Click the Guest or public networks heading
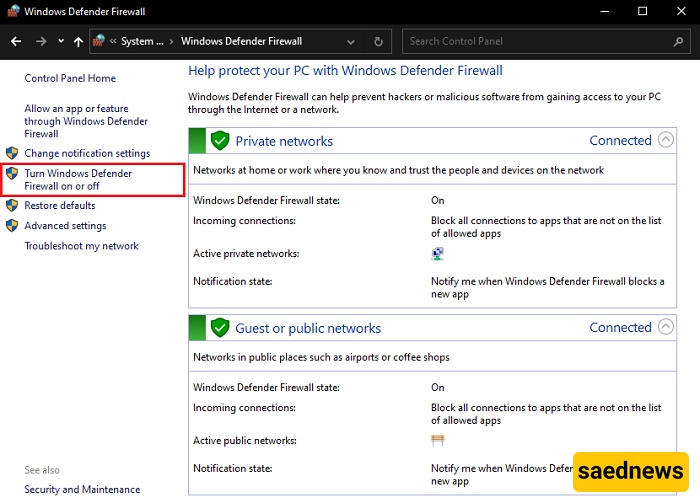The height and width of the screenshot is (503, 700). [308, 328]
